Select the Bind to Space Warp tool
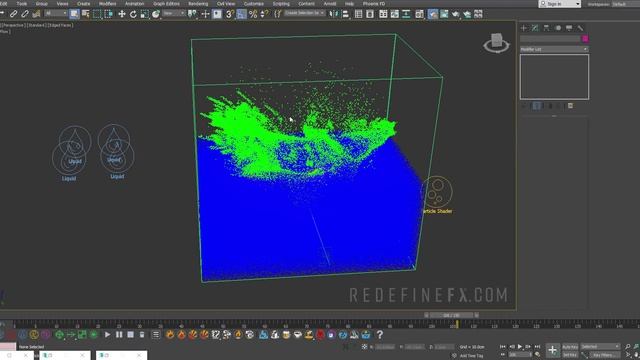 pos(36,14)
